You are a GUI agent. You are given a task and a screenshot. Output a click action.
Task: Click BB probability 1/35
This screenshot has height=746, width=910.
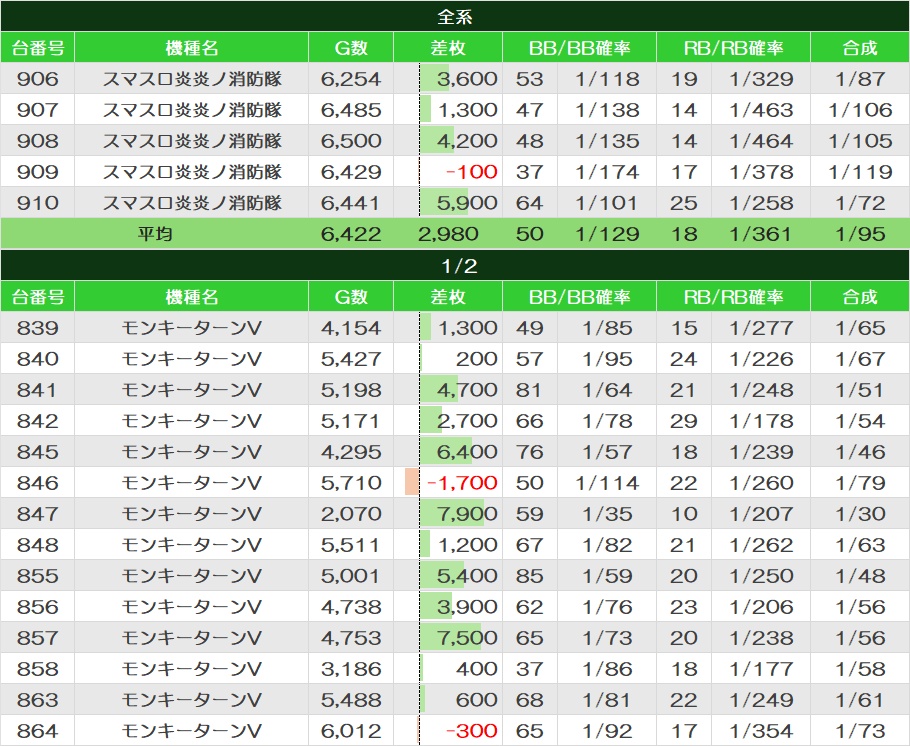607,514
